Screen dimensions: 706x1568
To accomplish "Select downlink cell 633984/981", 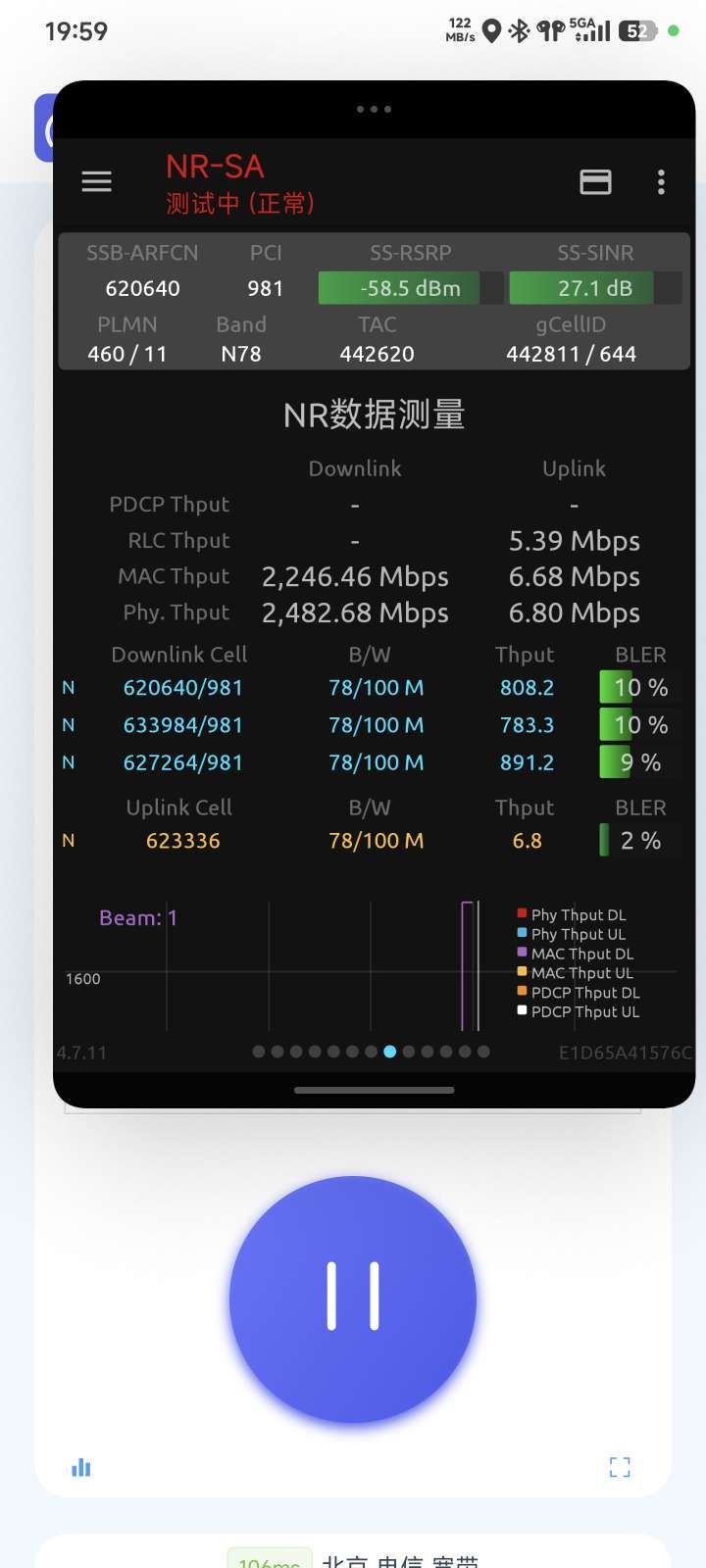I will pyautogui.click(x=183, y=725).
